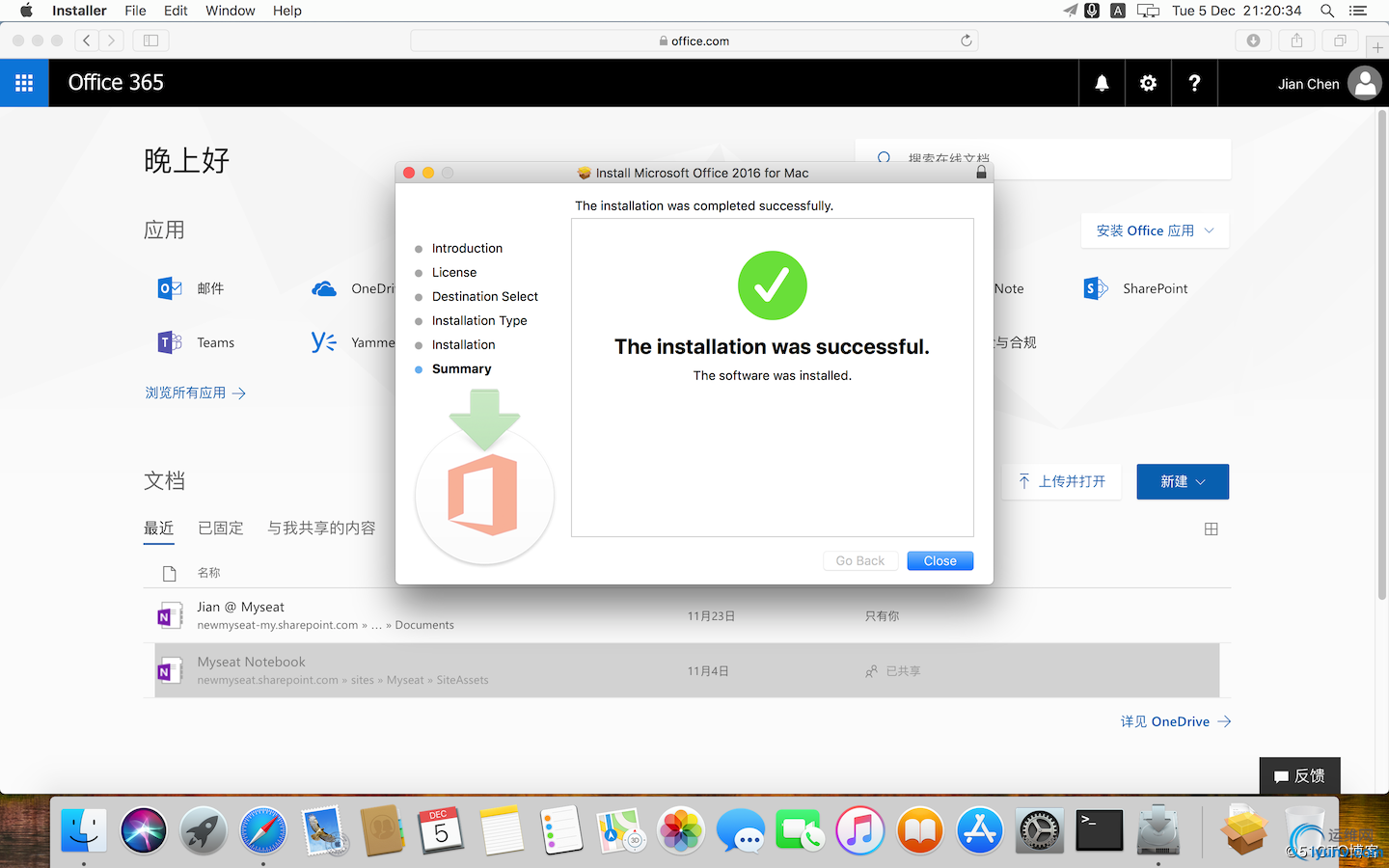Image resolution: width=1389 pixels, height=868 pixels.
Task: Follow the 浏览所有应用 link
Action: coord(196,393)
